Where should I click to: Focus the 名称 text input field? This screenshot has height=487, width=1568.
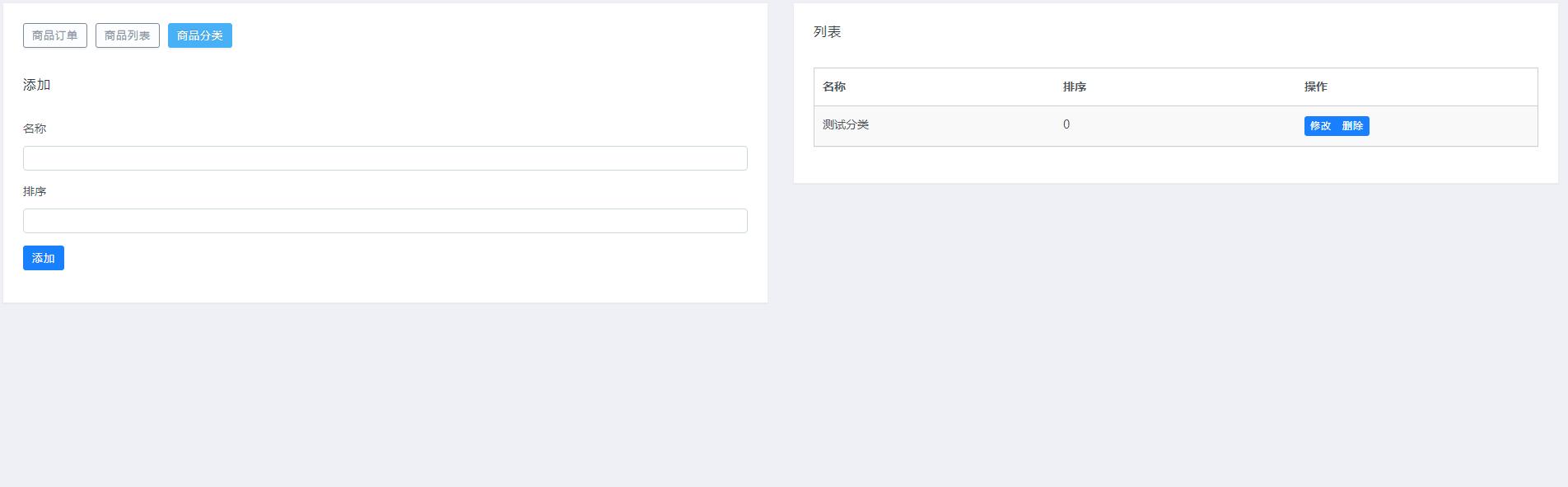click(x=385, y=158)
